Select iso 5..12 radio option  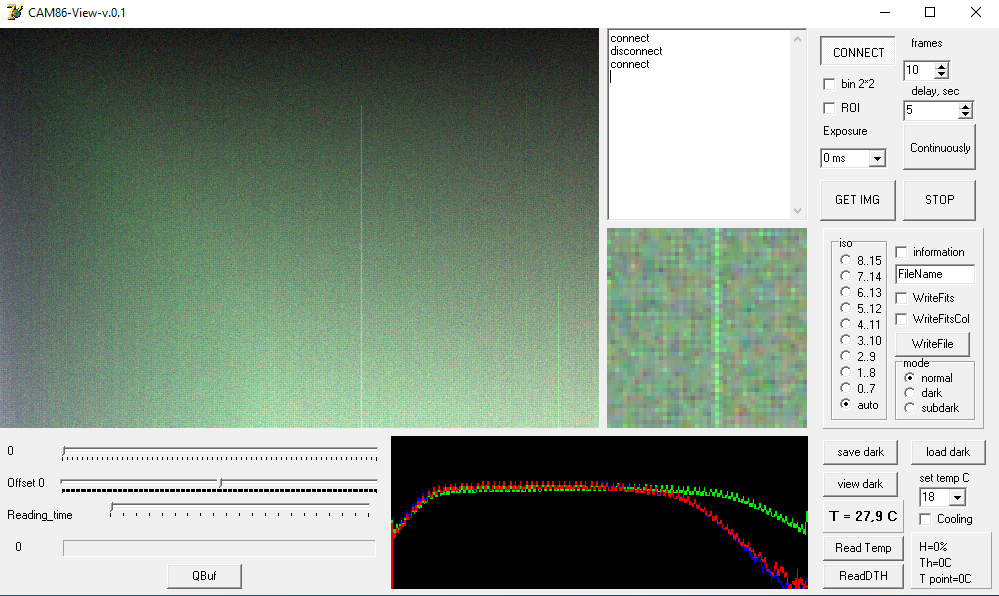click(845, 308)
